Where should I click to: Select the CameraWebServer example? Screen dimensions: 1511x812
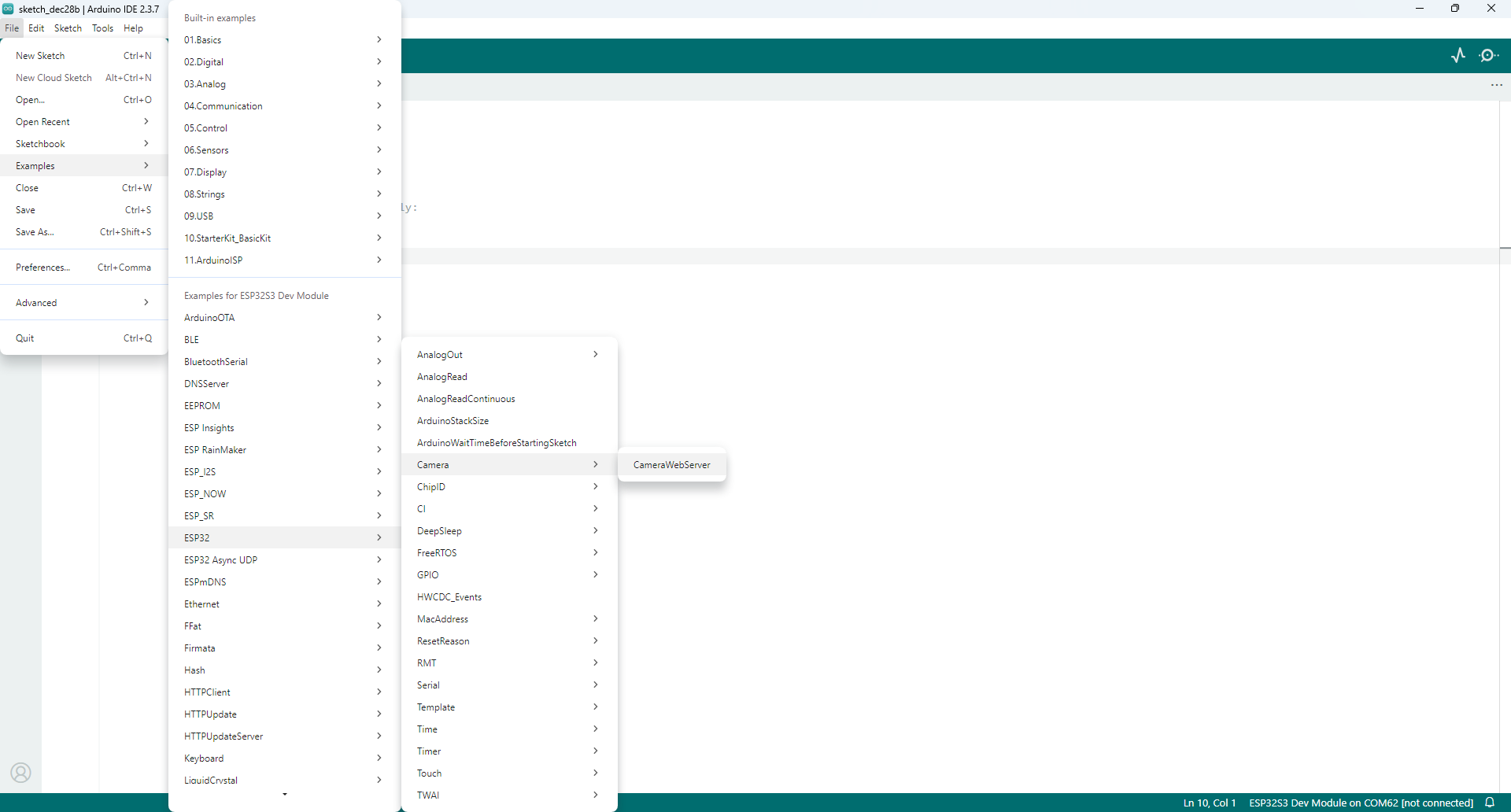(671, 465)
